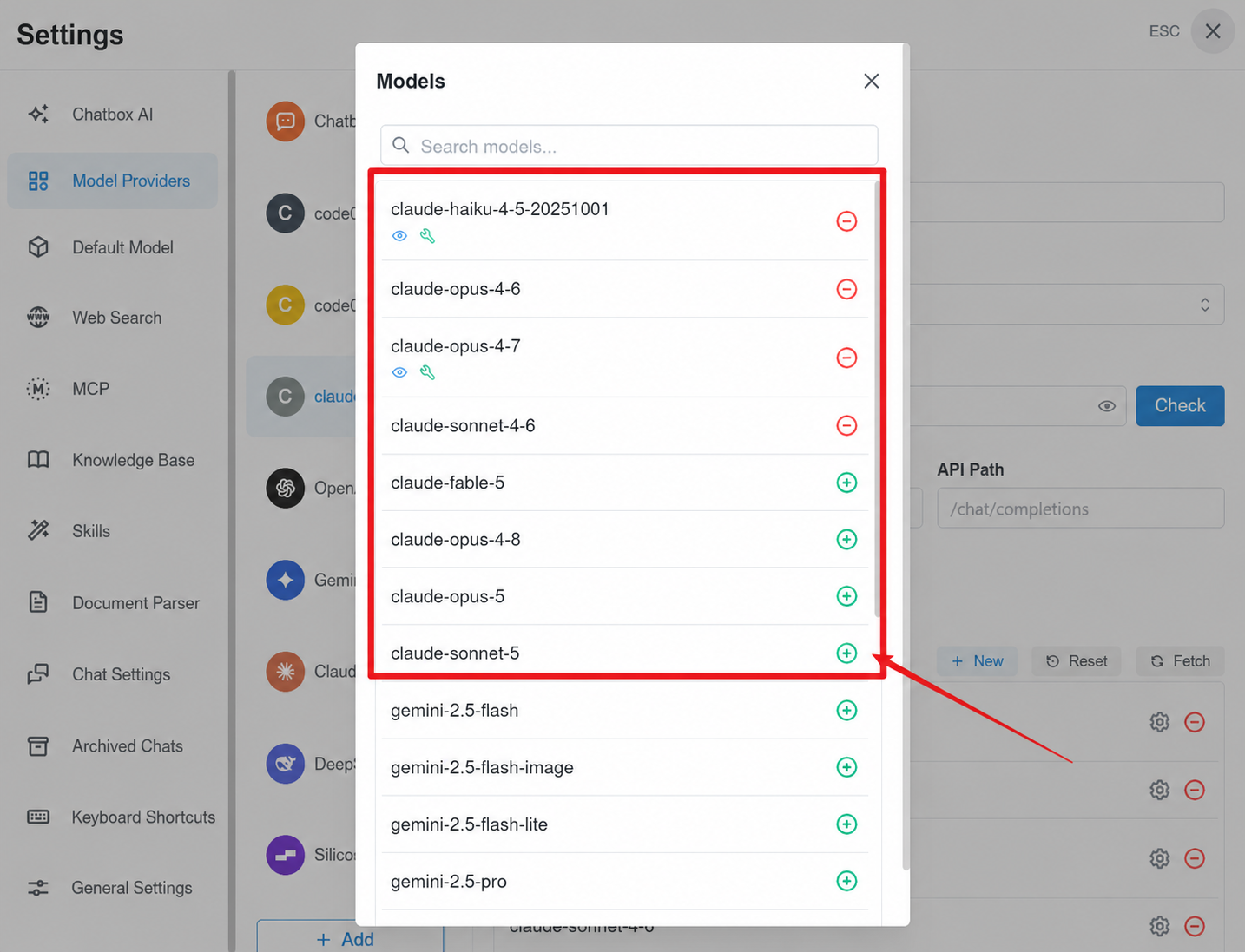Screen dimensions: 1245x952
Task: Toggle claude-opus-4-7 off via minus icon
Action: click(x=846, y=358)
